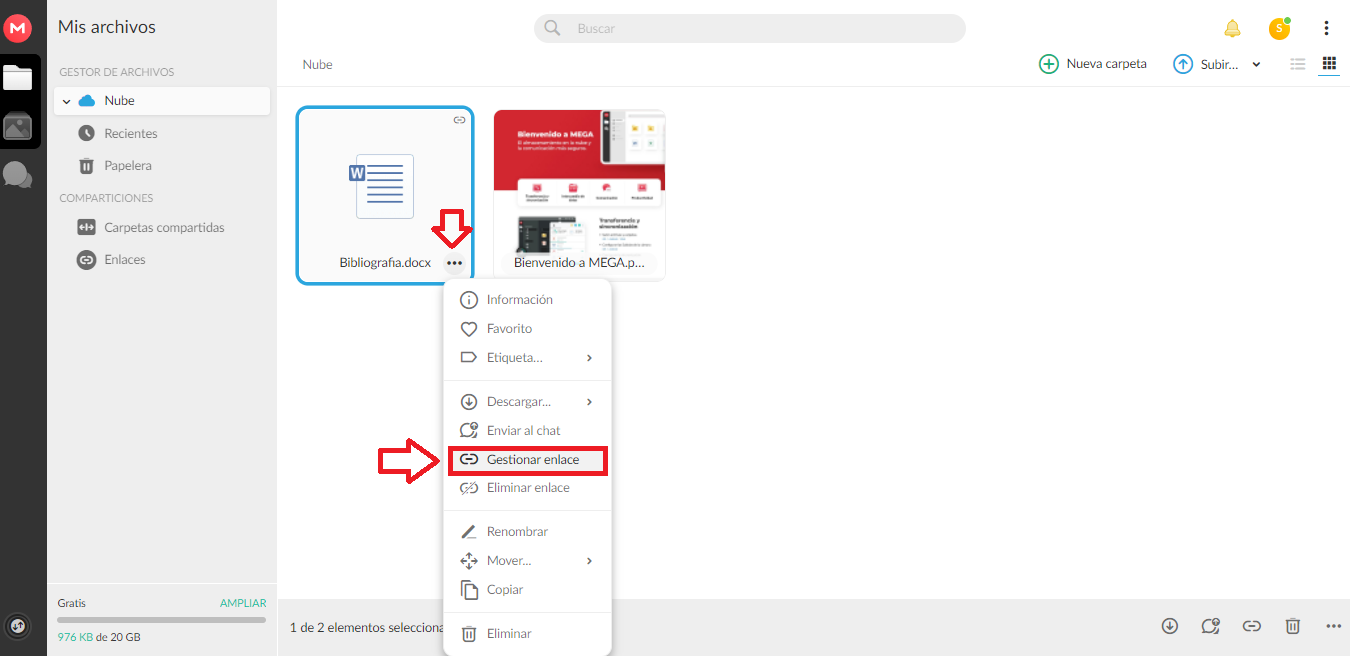The image size is (1350, 656).
Task: Click AMPLIAR upgrade link
Action: tap(243, 603)
